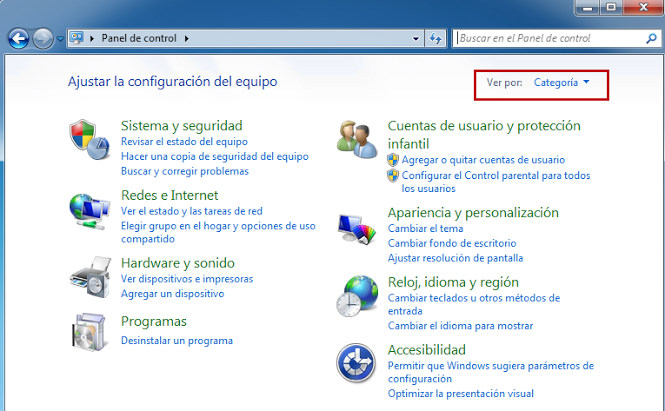Open Apariencia y personalización category
The height and width of the screenshot is (411, 665).
click(x=473, y=212)
